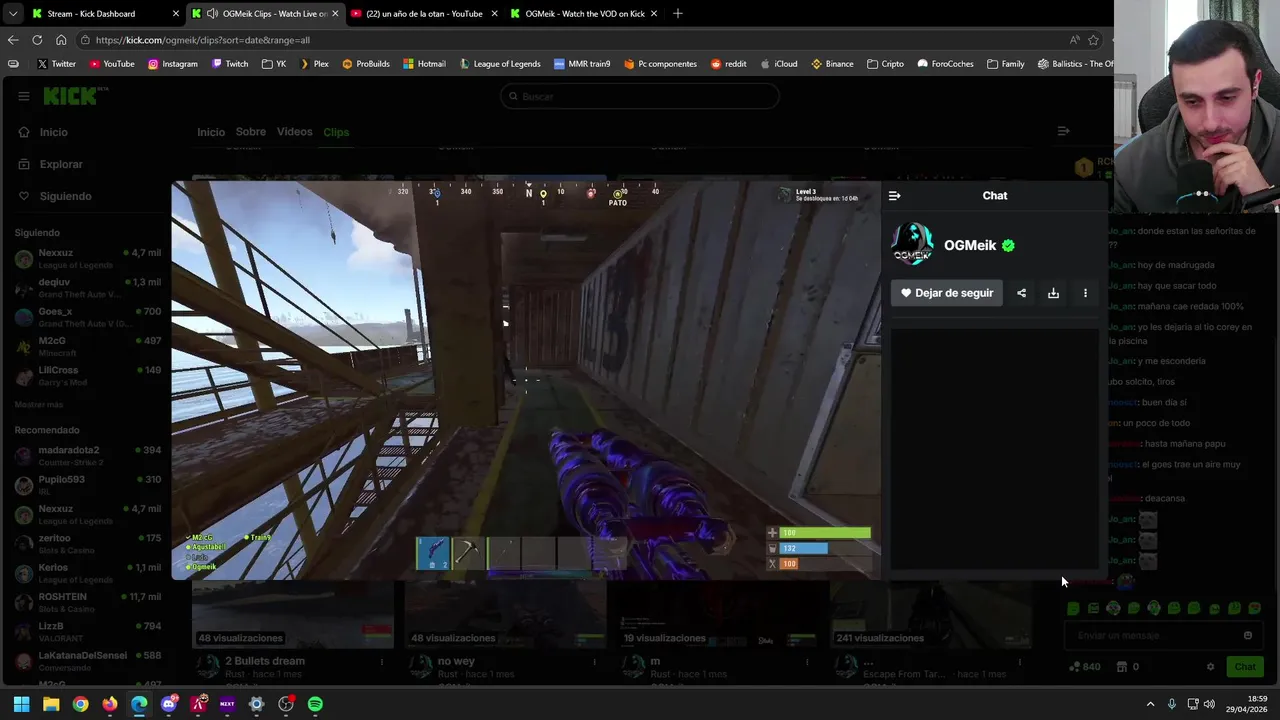Open Nexxuz in the Siguiendo list

(x=88, y=258)
